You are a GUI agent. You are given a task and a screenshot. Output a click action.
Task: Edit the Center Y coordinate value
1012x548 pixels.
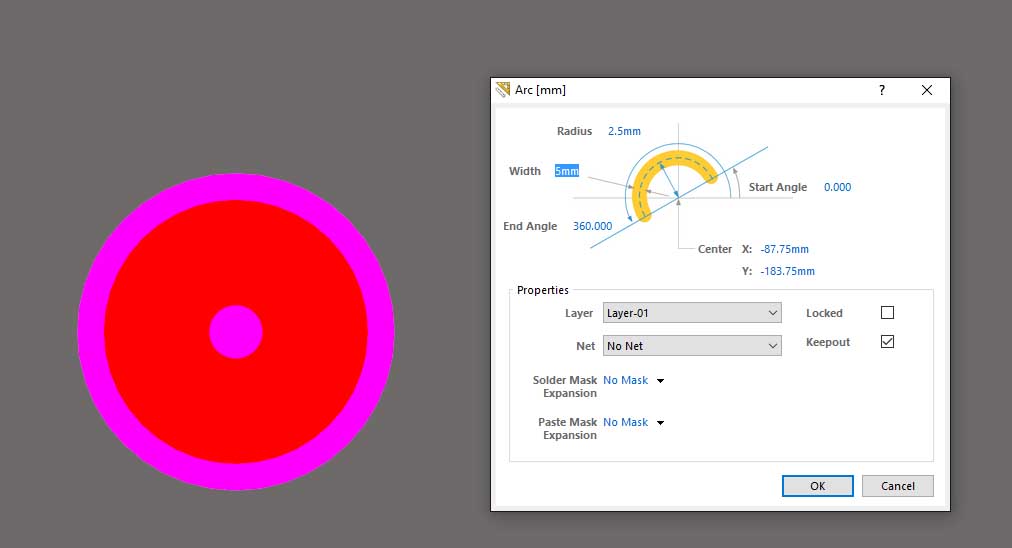click(787, 271)
